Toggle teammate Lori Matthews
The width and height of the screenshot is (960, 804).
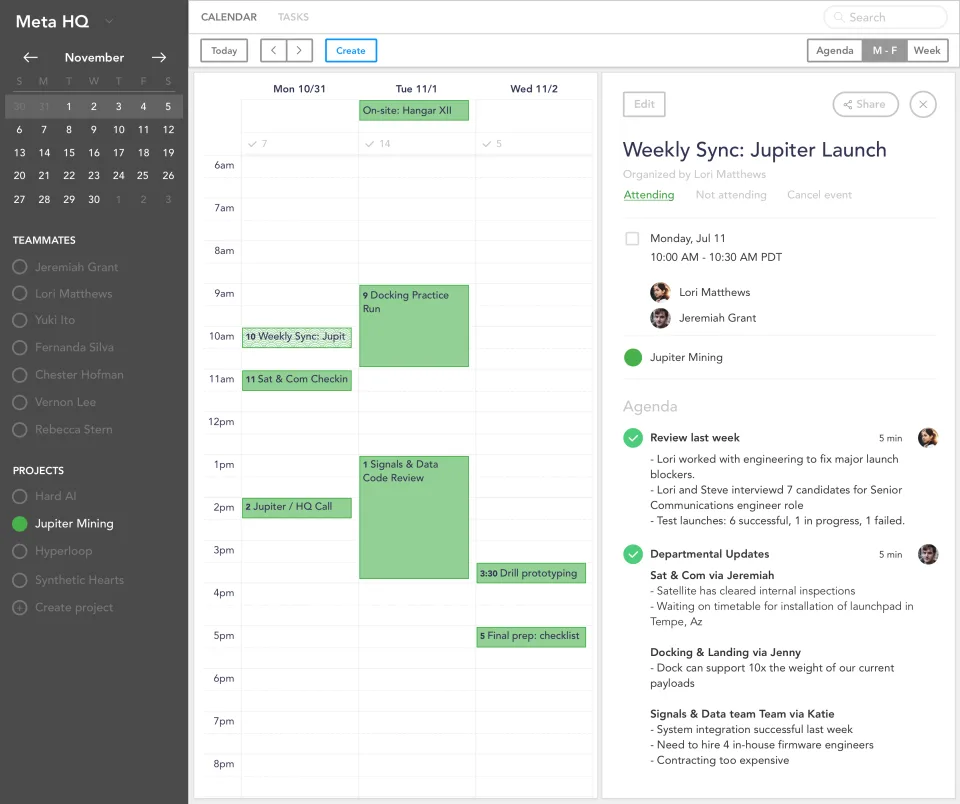tap(20, 293)
